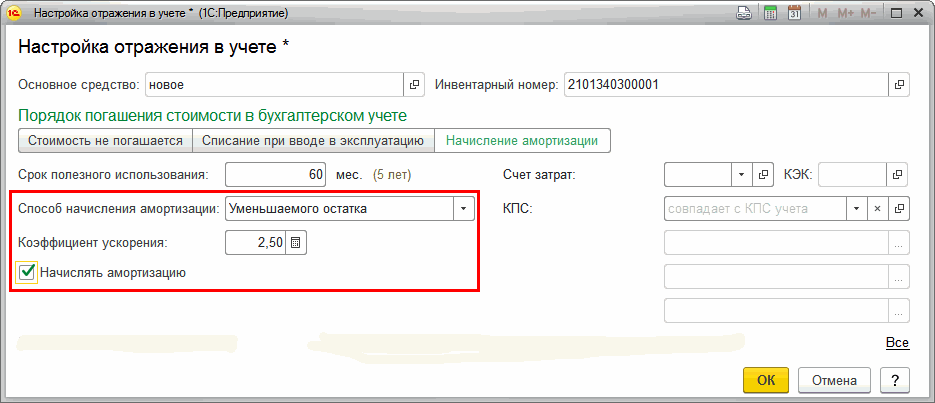Open the Основное средство field's linked record
Screen dimensions: 935x403
[x=414, y=84]
